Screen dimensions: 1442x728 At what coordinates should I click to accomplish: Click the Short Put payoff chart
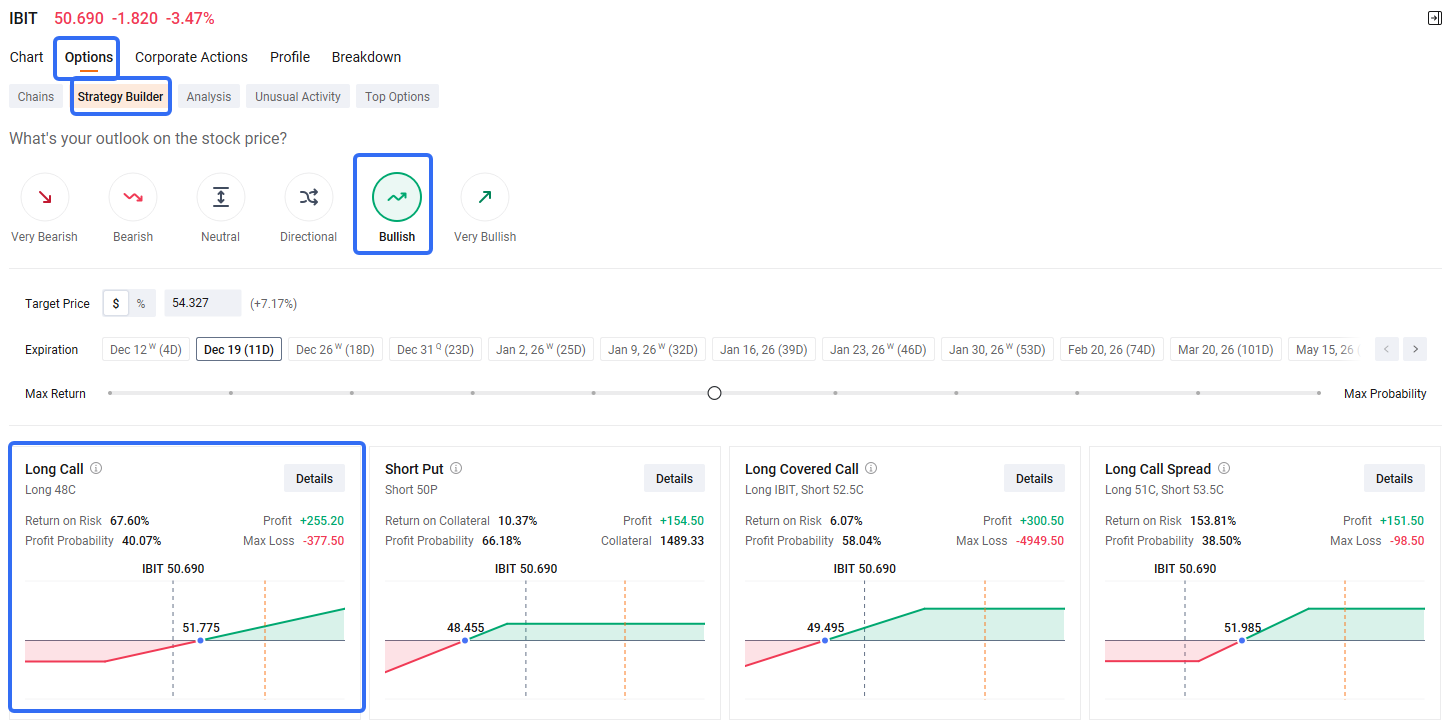coord(545,638)
